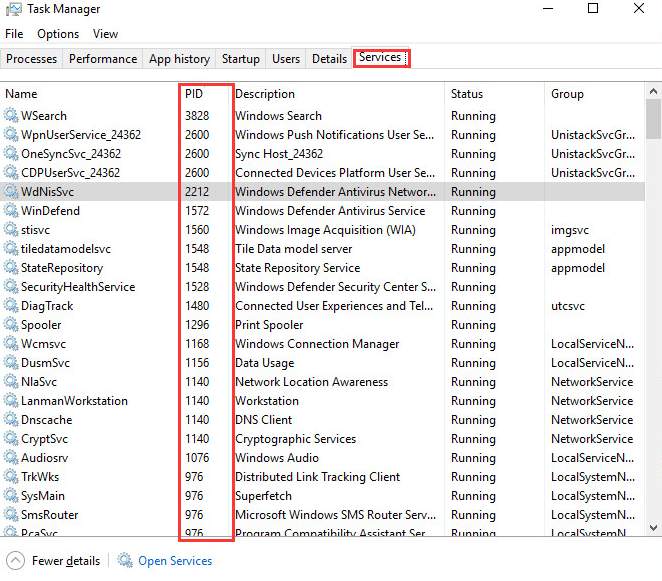
Task: Switch to the Performance tab
Action: (103, 59)
